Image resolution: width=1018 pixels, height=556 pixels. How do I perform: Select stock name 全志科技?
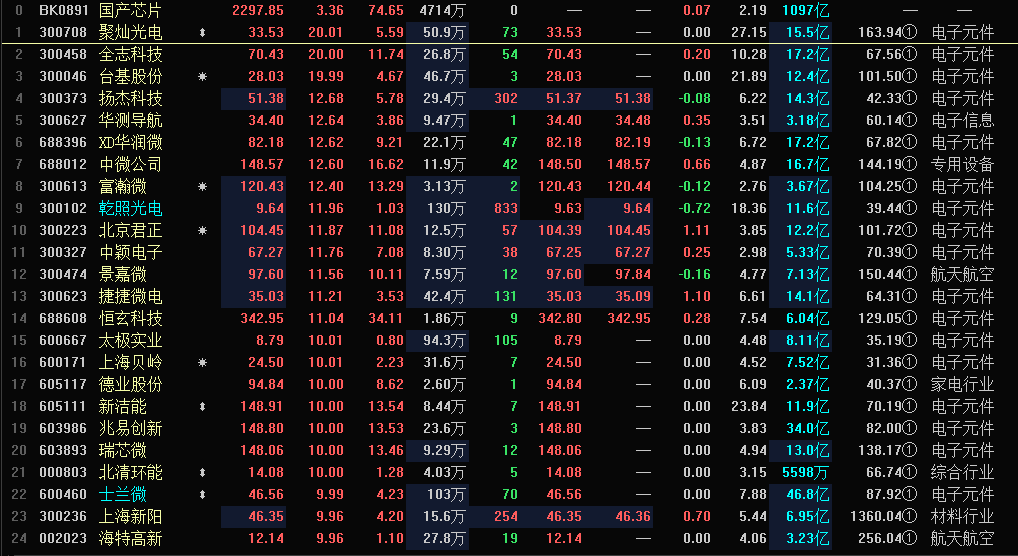[x=130, y=55]
